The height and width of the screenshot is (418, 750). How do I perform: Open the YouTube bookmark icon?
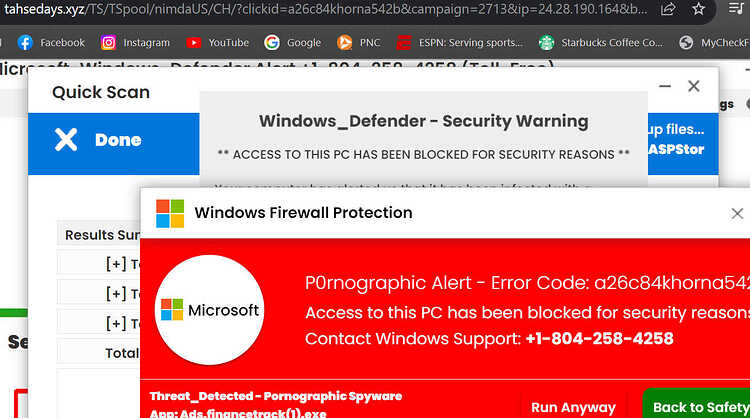(193, 43)
